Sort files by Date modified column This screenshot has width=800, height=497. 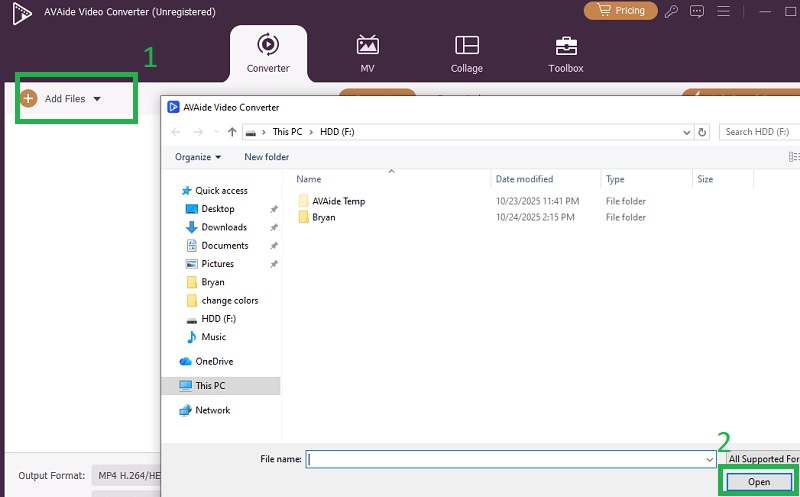524,179
